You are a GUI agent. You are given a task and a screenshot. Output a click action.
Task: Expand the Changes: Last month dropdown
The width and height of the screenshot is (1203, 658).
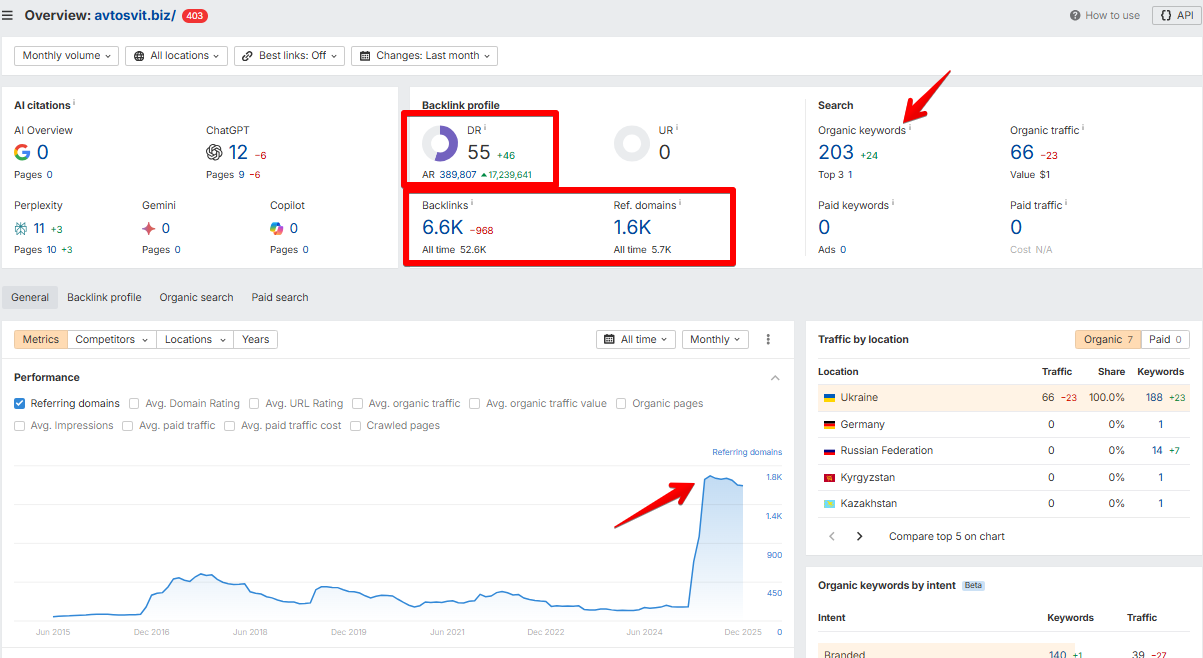click(x=425, y=56)
